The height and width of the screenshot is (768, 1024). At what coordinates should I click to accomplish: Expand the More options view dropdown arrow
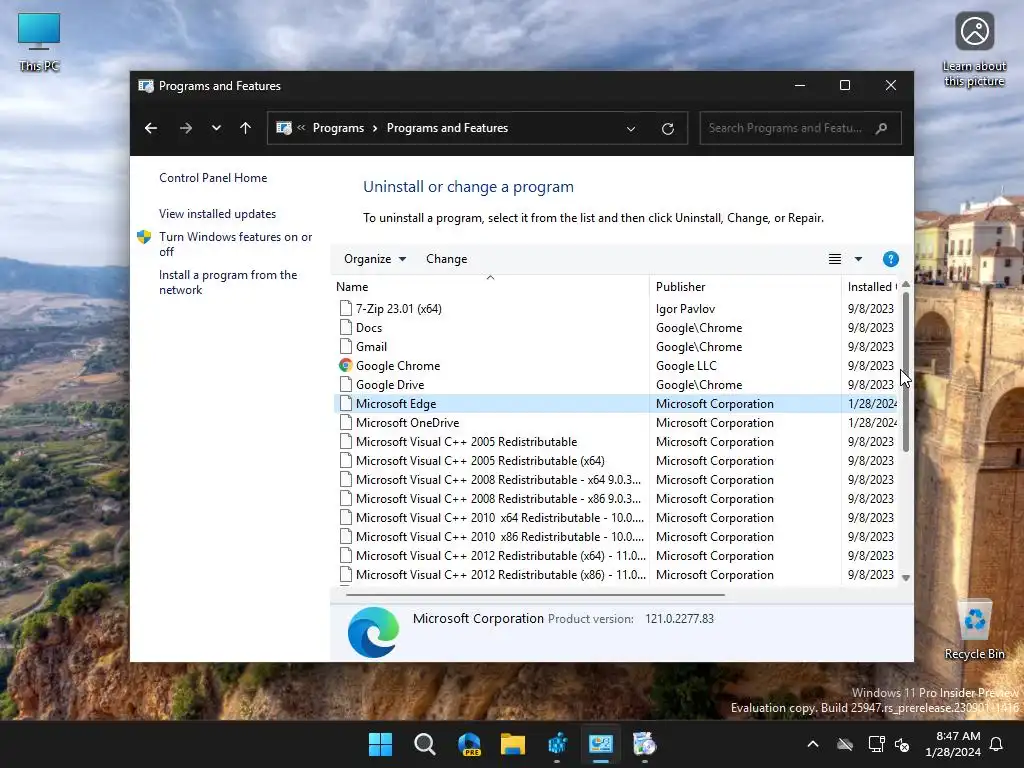pyautogui.click(x=859, y=259)
